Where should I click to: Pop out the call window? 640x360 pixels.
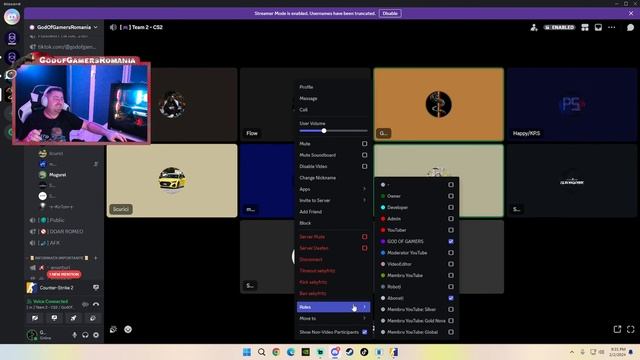tap(617, 329)
